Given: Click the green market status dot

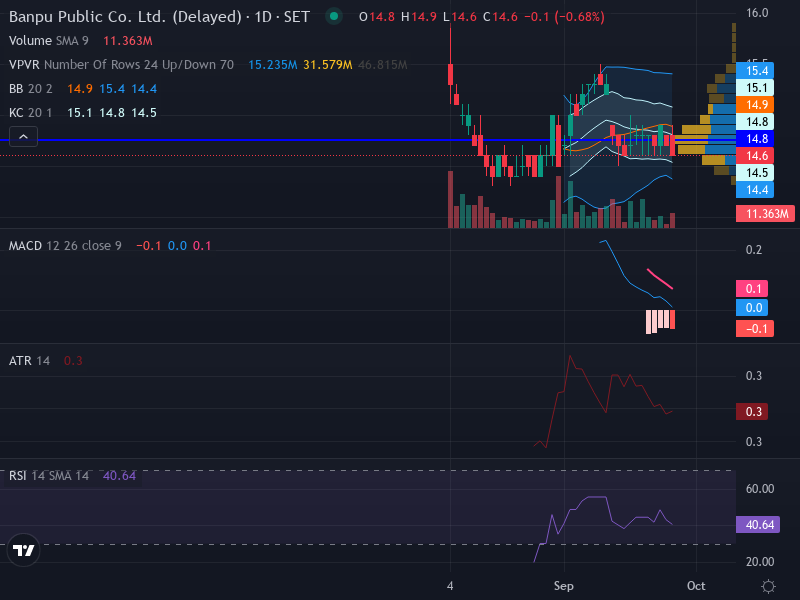Looking at the screenshot, I should tap(334, 16).
